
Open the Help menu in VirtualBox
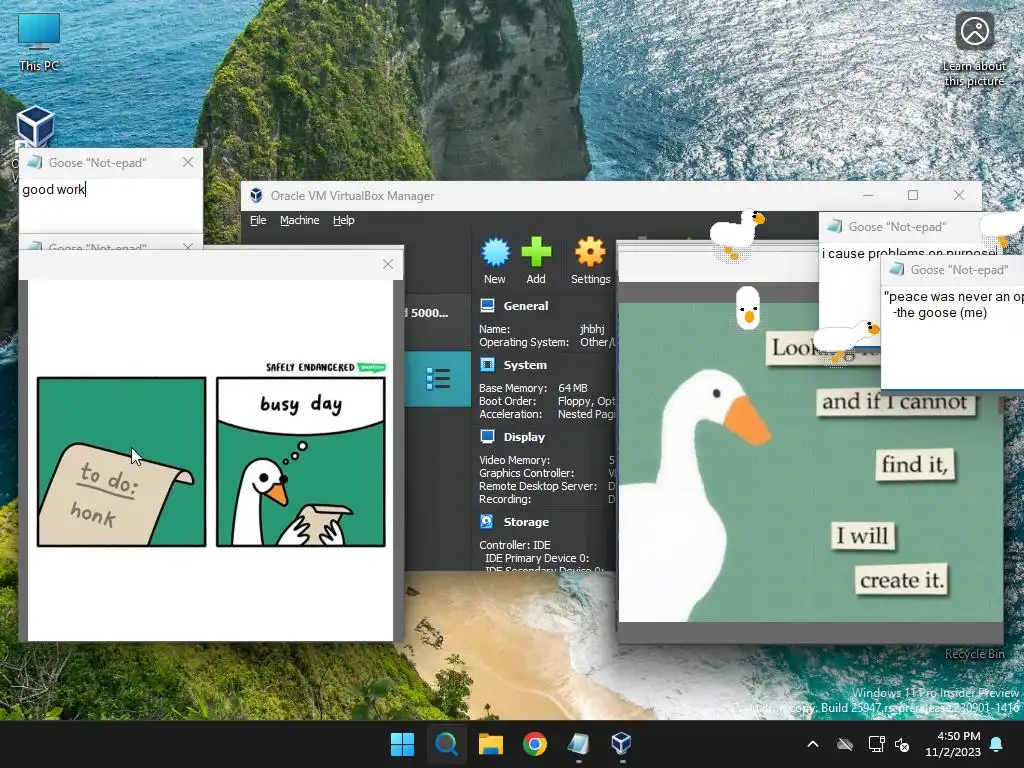[344, 220]
